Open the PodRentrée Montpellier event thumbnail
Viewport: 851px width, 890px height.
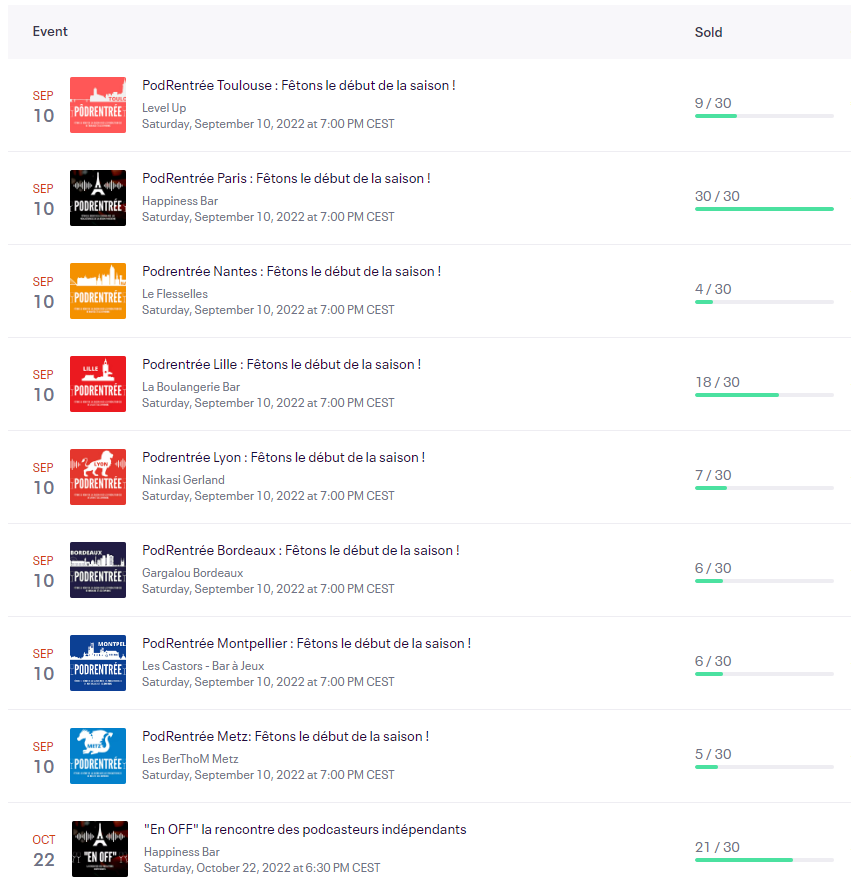98,663
